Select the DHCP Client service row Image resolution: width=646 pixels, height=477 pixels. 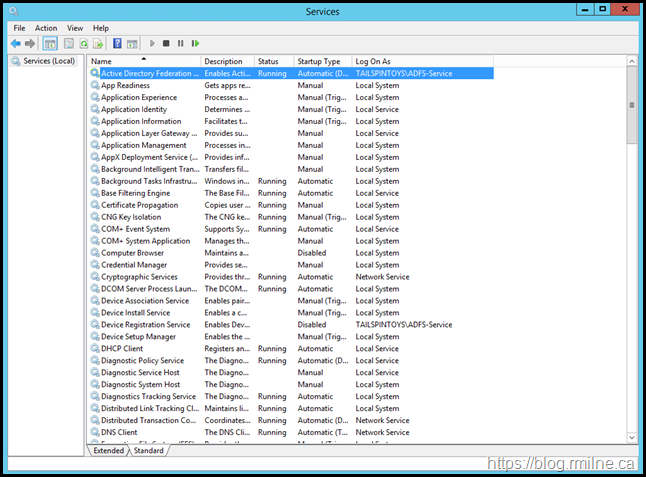point(122,349)
